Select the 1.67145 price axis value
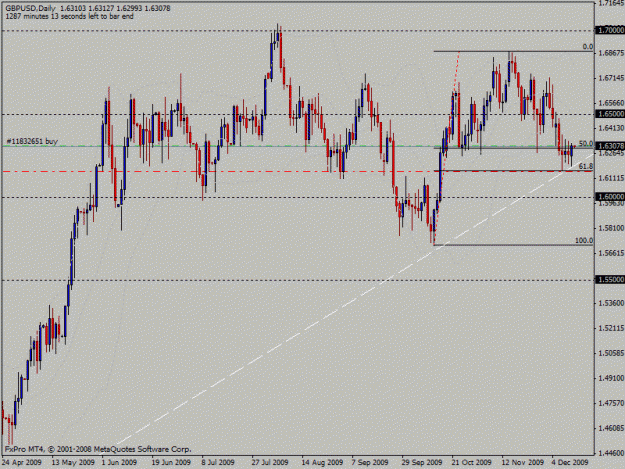Image resolution: width=625 pixels, height=469 pixels. point(611,78)
